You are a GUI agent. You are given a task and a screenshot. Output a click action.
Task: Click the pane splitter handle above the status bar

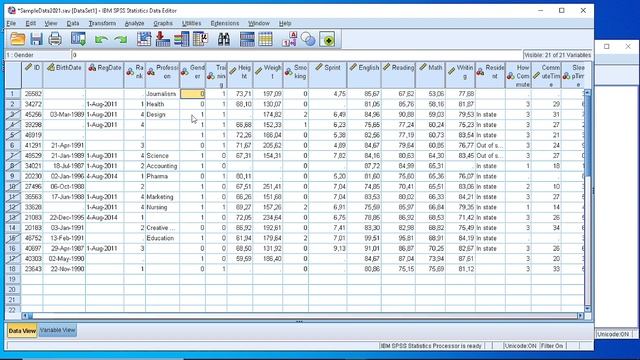coord(299,322)
